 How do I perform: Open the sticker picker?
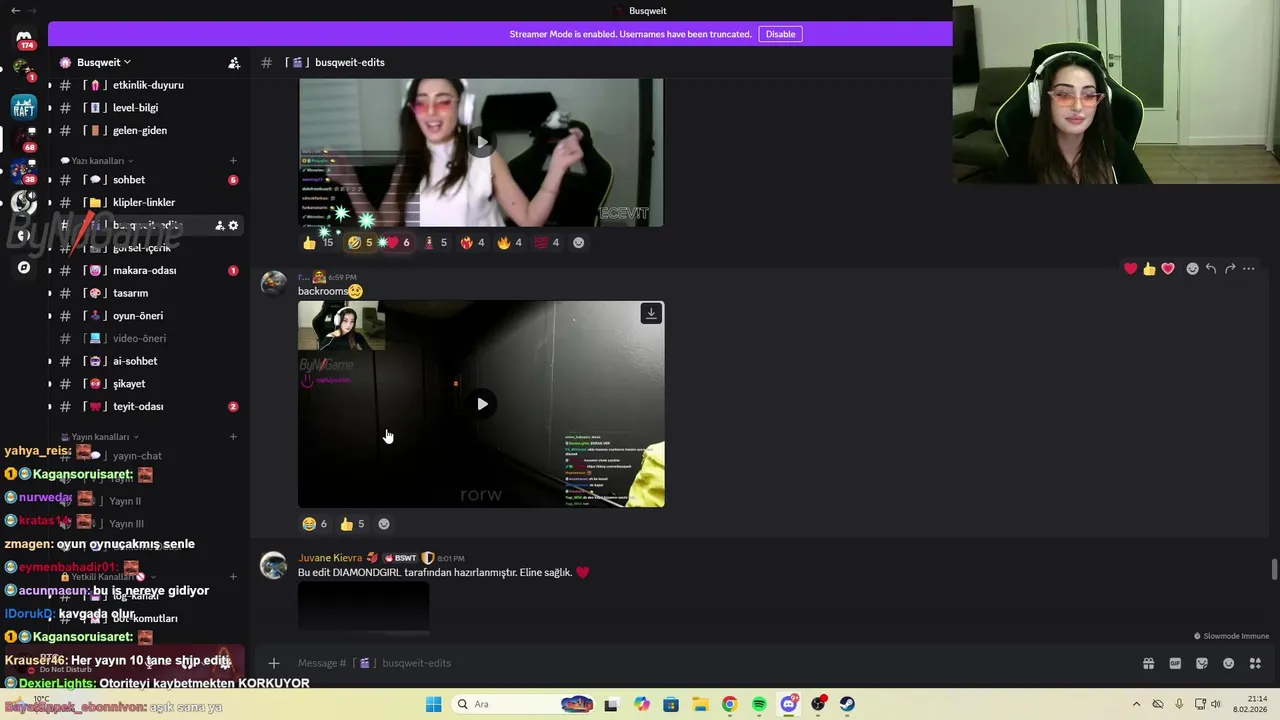click(x=1202, y=663)
